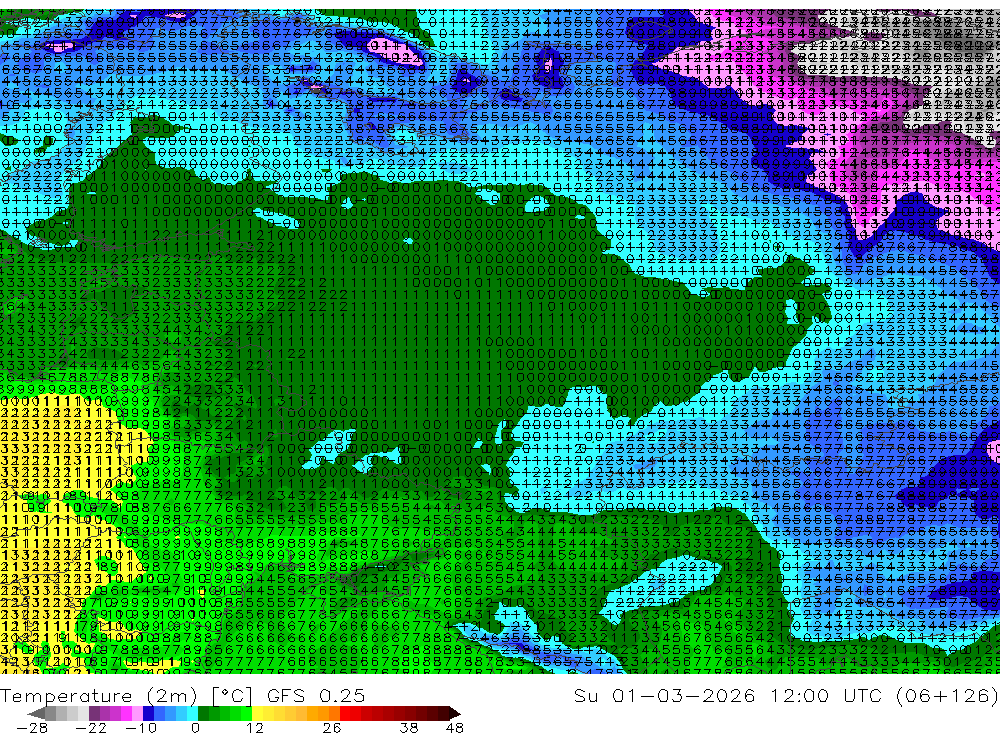1000x733 pixels.
Task: Click the bright yellow swatch right of label 12
Action: tap(258, 713)
